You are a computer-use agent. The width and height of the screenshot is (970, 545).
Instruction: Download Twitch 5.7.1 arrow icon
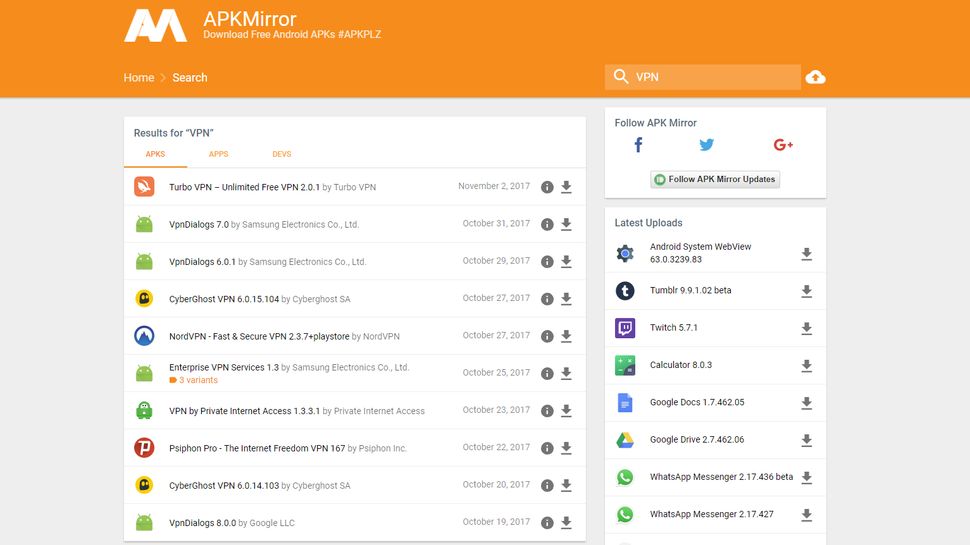tap(806, 328)
